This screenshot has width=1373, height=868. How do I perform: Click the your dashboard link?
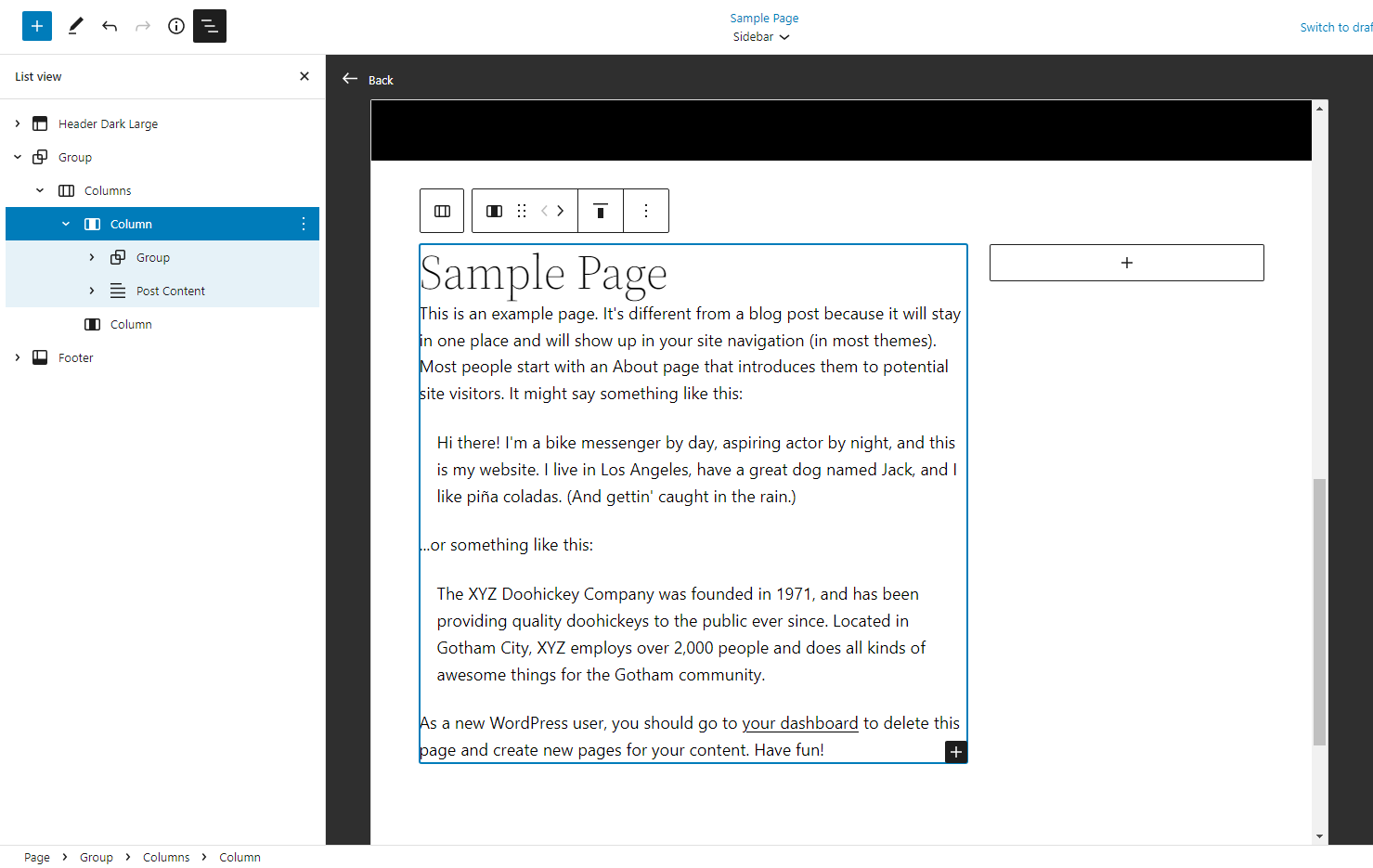tap(799, 723)
